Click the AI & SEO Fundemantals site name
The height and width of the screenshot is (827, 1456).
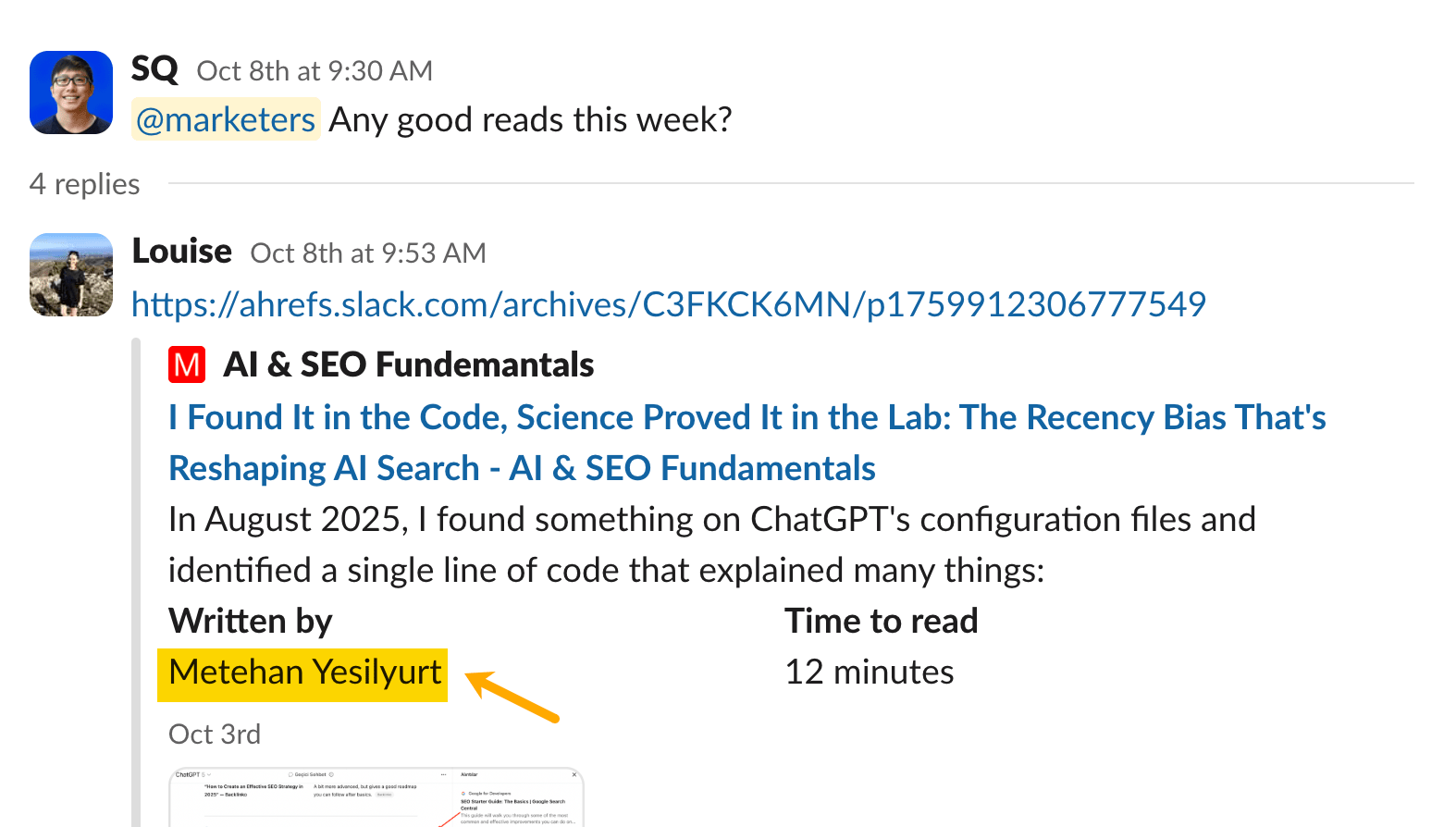(408, 364)
